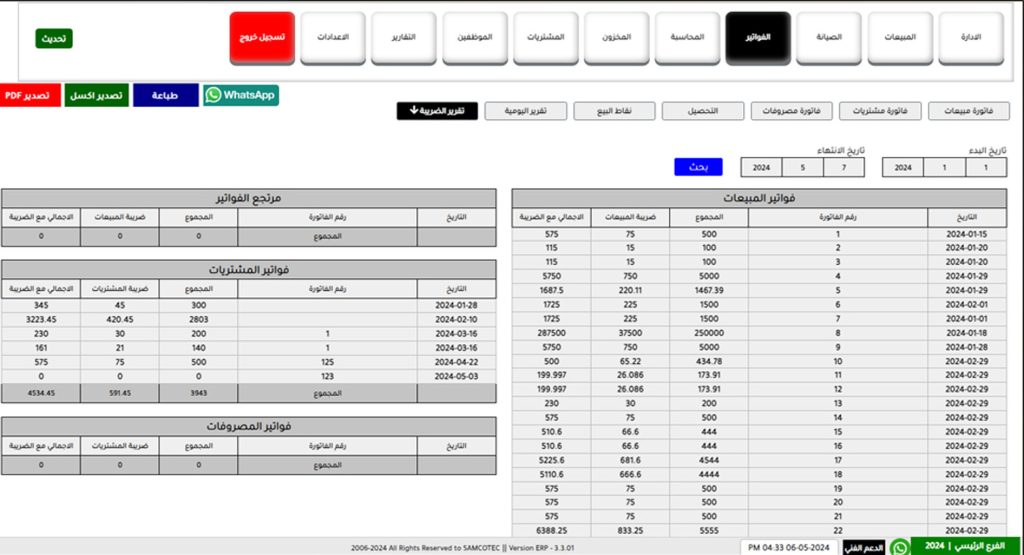Open the tax report dropdown (تقرير الضريبة)
The image size is (1024, 555).
tap(436, 111)
